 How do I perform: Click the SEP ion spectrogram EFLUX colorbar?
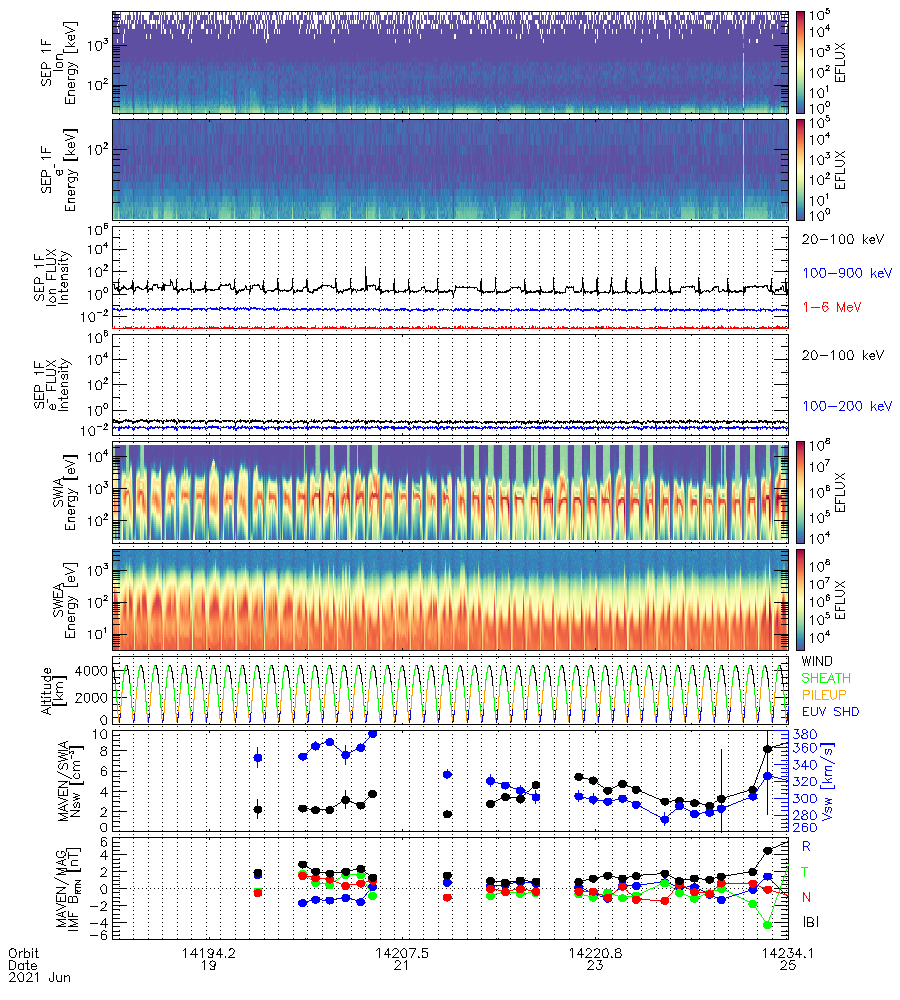801,62
